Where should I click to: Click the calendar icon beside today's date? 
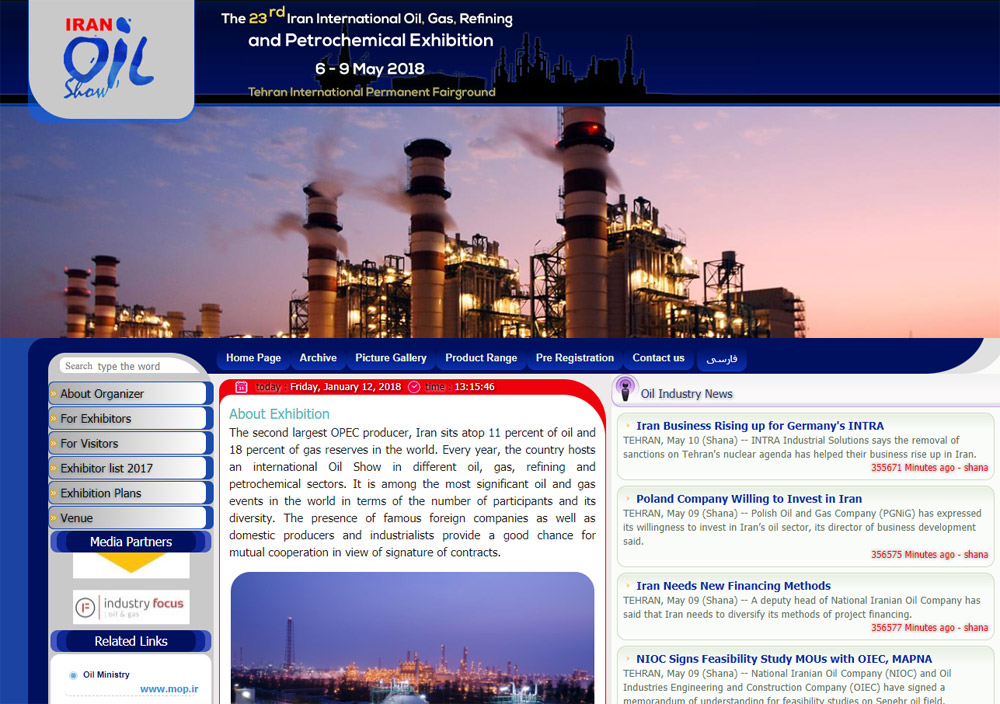(x=241, y=387)
